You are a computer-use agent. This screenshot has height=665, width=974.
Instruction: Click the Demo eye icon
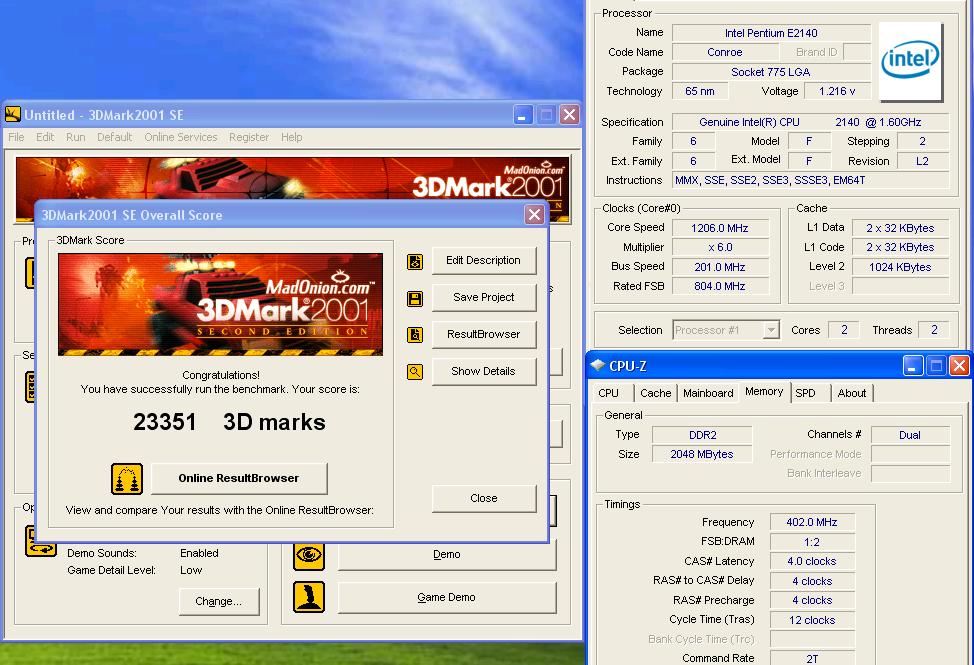tap(309, 554)
